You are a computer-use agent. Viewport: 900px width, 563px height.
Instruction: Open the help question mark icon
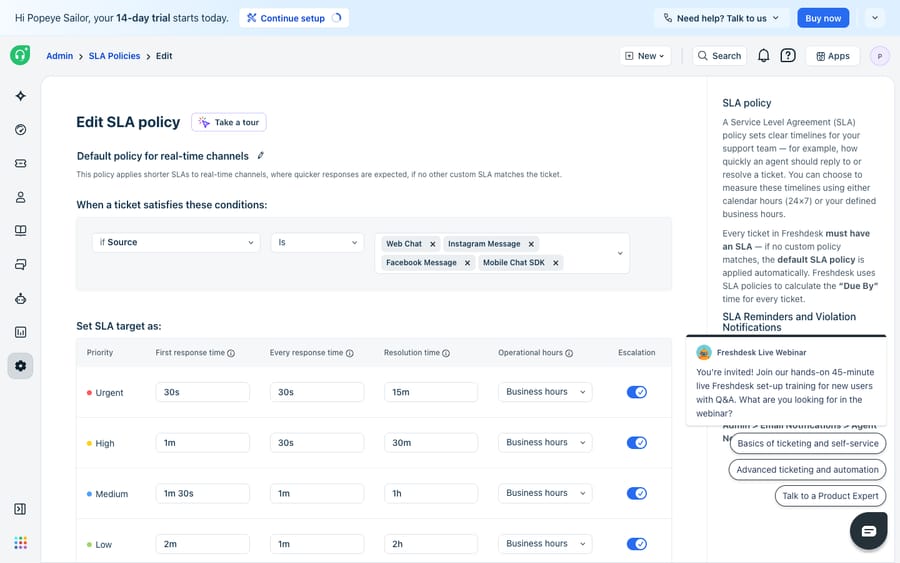click(x=788, y=56)
